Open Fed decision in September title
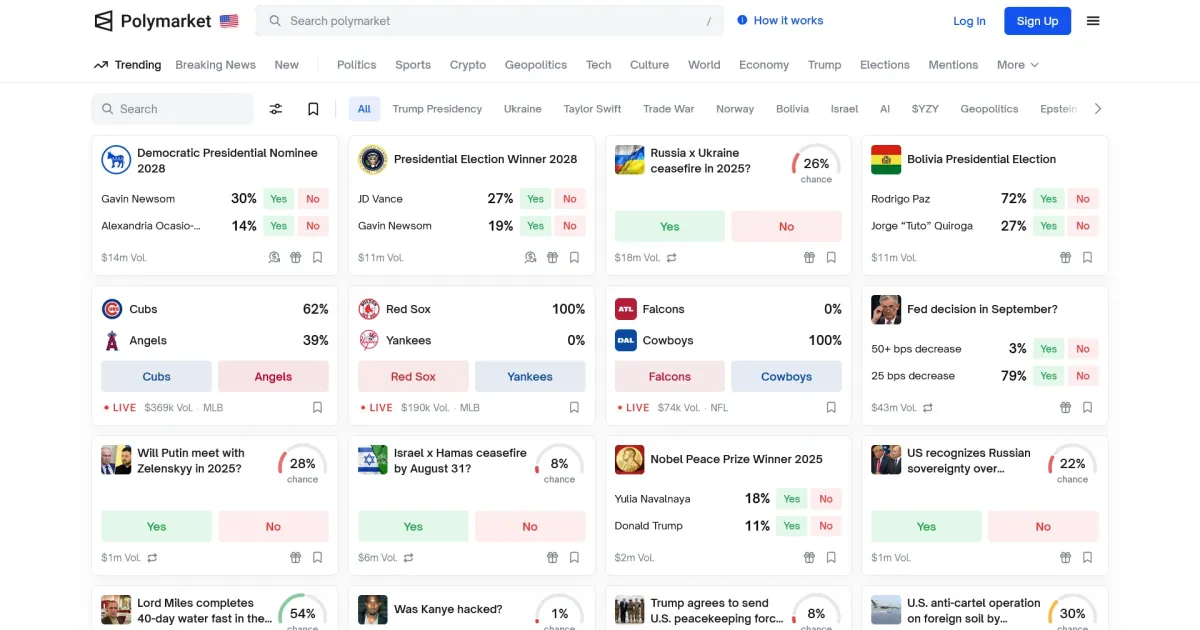Screen dimensions: 1200x630 click(982, 310)
